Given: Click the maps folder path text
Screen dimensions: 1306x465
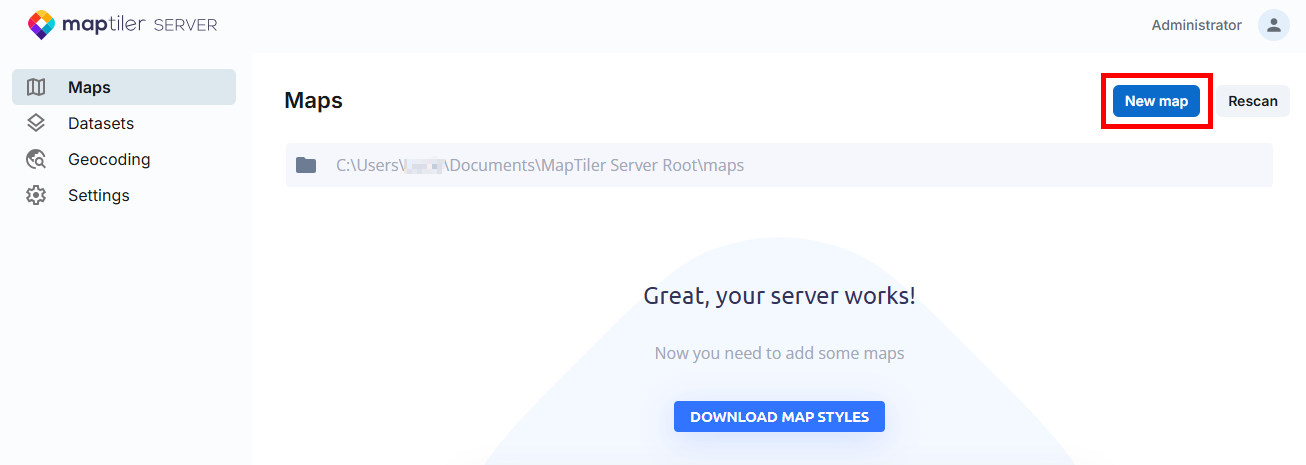Looking at the screenshot, I should tap(540, 165).
